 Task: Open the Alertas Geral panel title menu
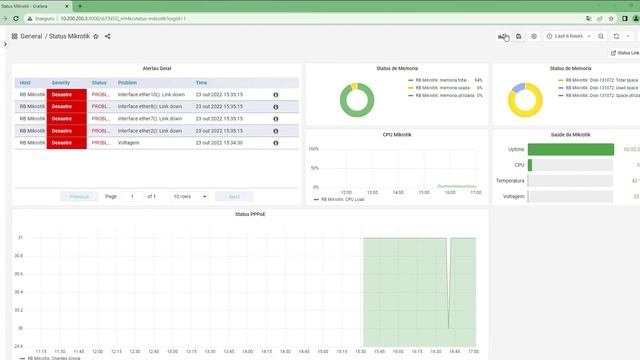point(157,69)
